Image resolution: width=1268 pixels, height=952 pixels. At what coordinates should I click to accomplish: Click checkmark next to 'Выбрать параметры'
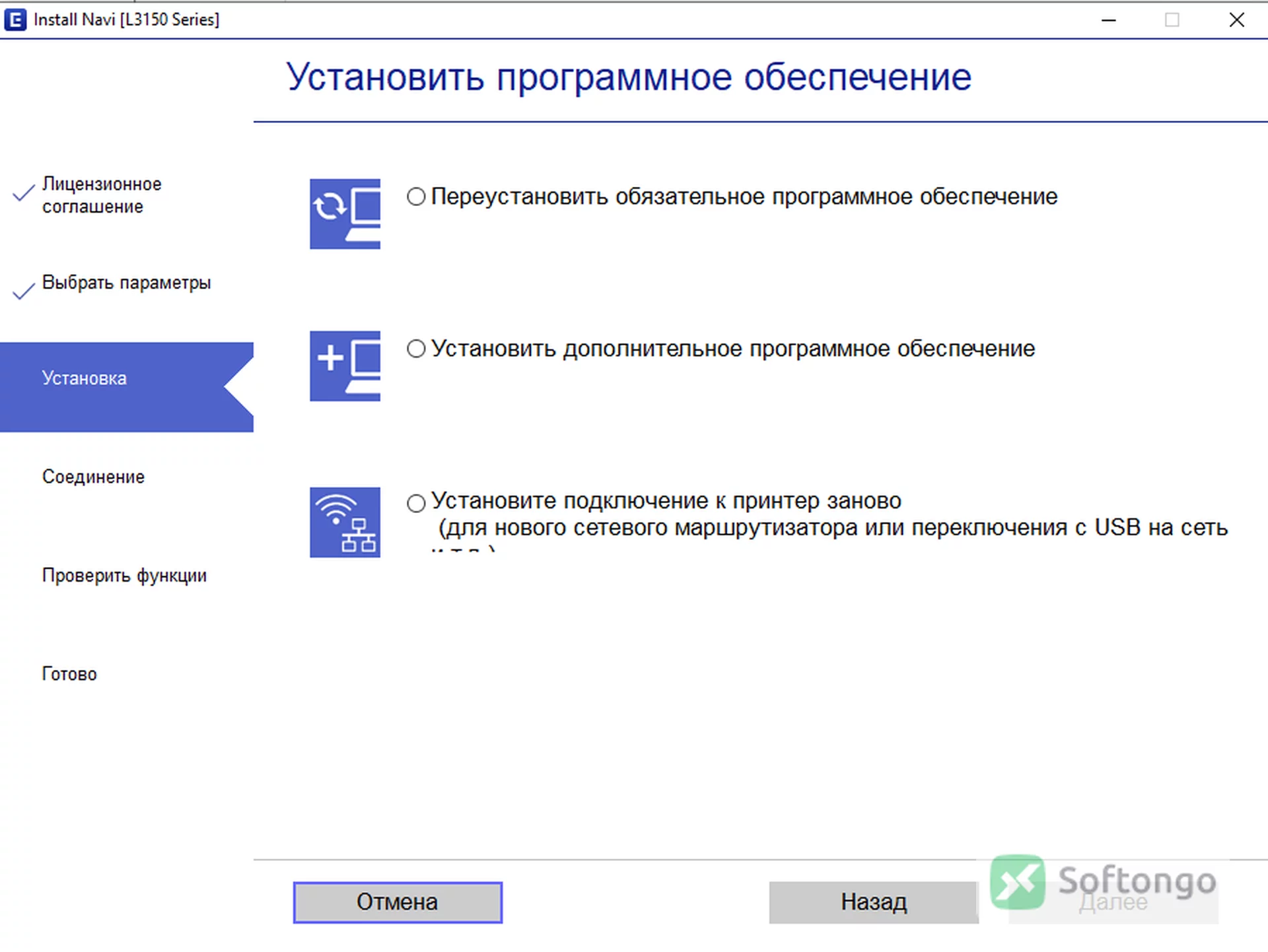pos(24,290)
